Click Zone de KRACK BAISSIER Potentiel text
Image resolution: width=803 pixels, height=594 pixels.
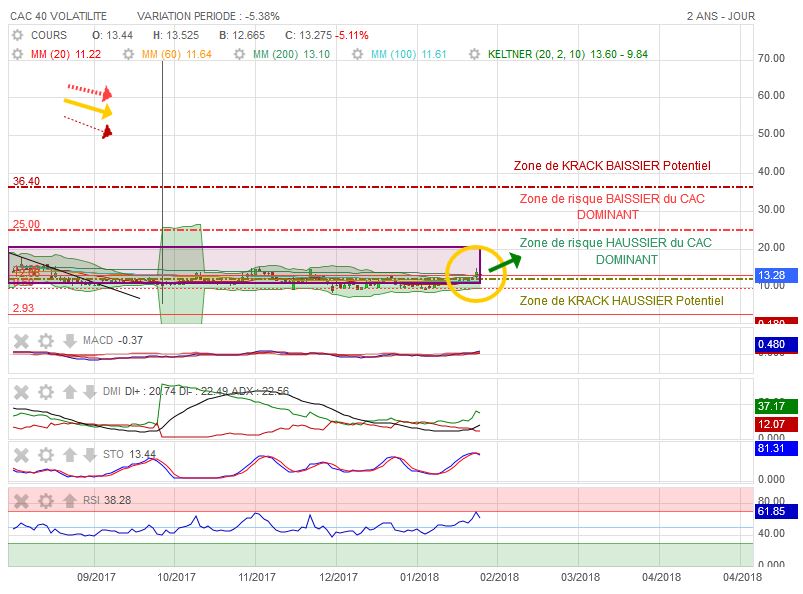click(612, 166)
